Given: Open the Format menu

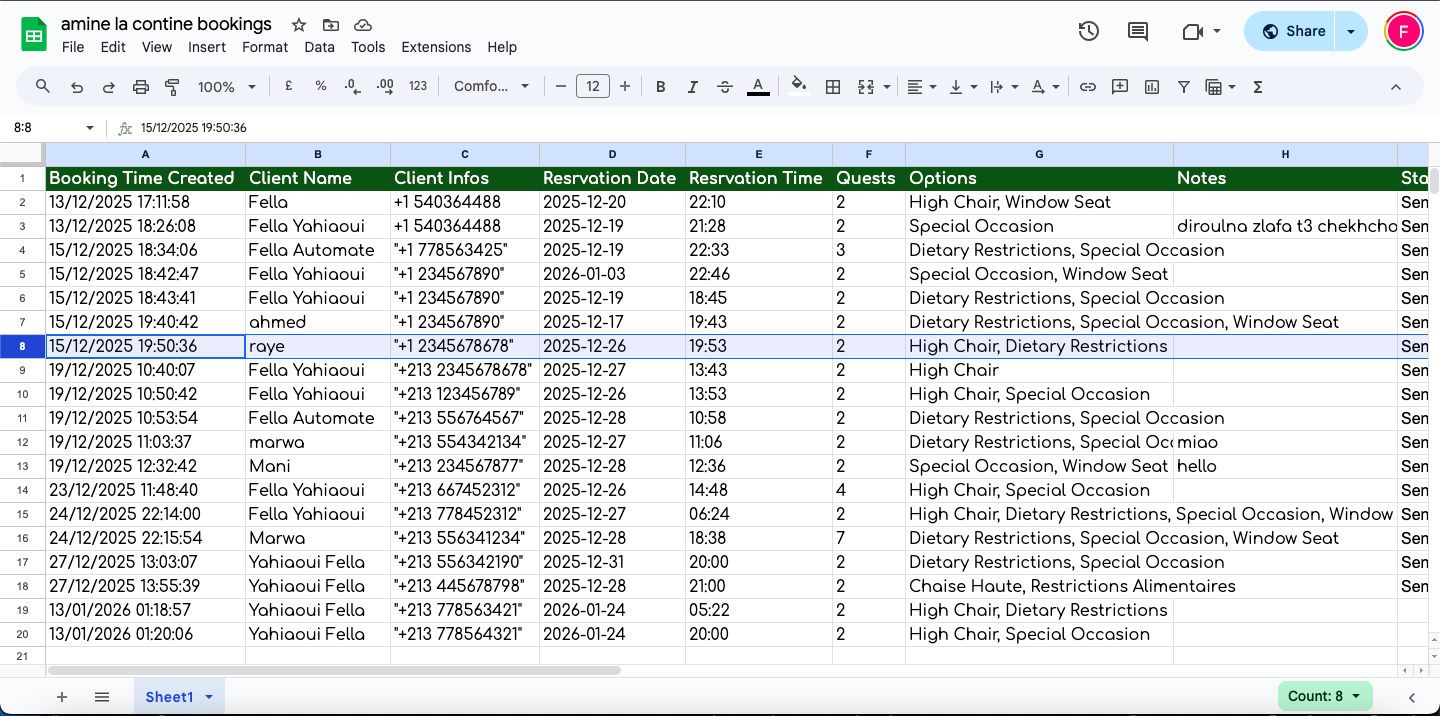Looking at the screenshot, I should click(x=264, y=47).
